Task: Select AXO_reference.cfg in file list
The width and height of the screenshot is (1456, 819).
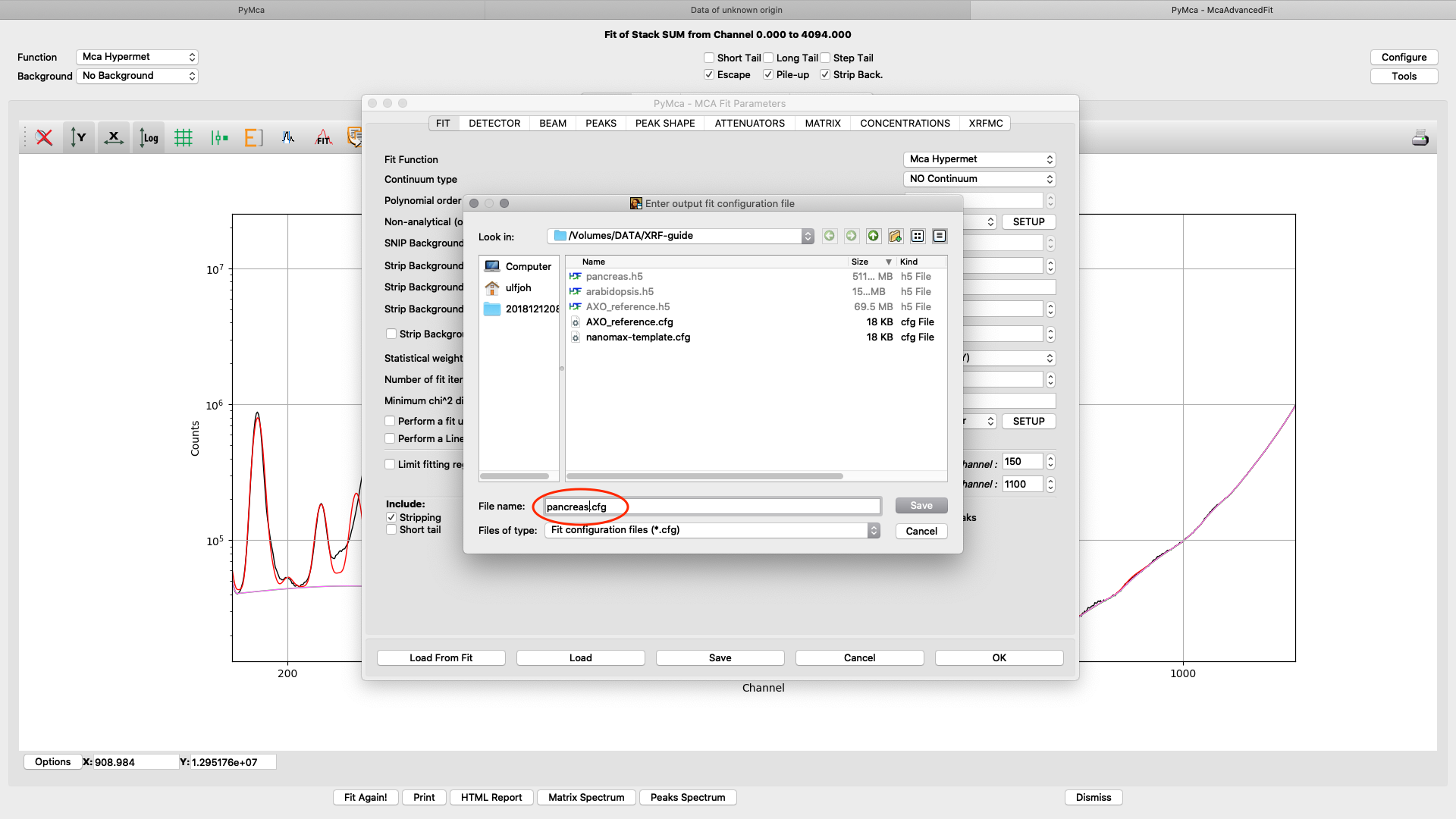Action: [x=629, y=322]
